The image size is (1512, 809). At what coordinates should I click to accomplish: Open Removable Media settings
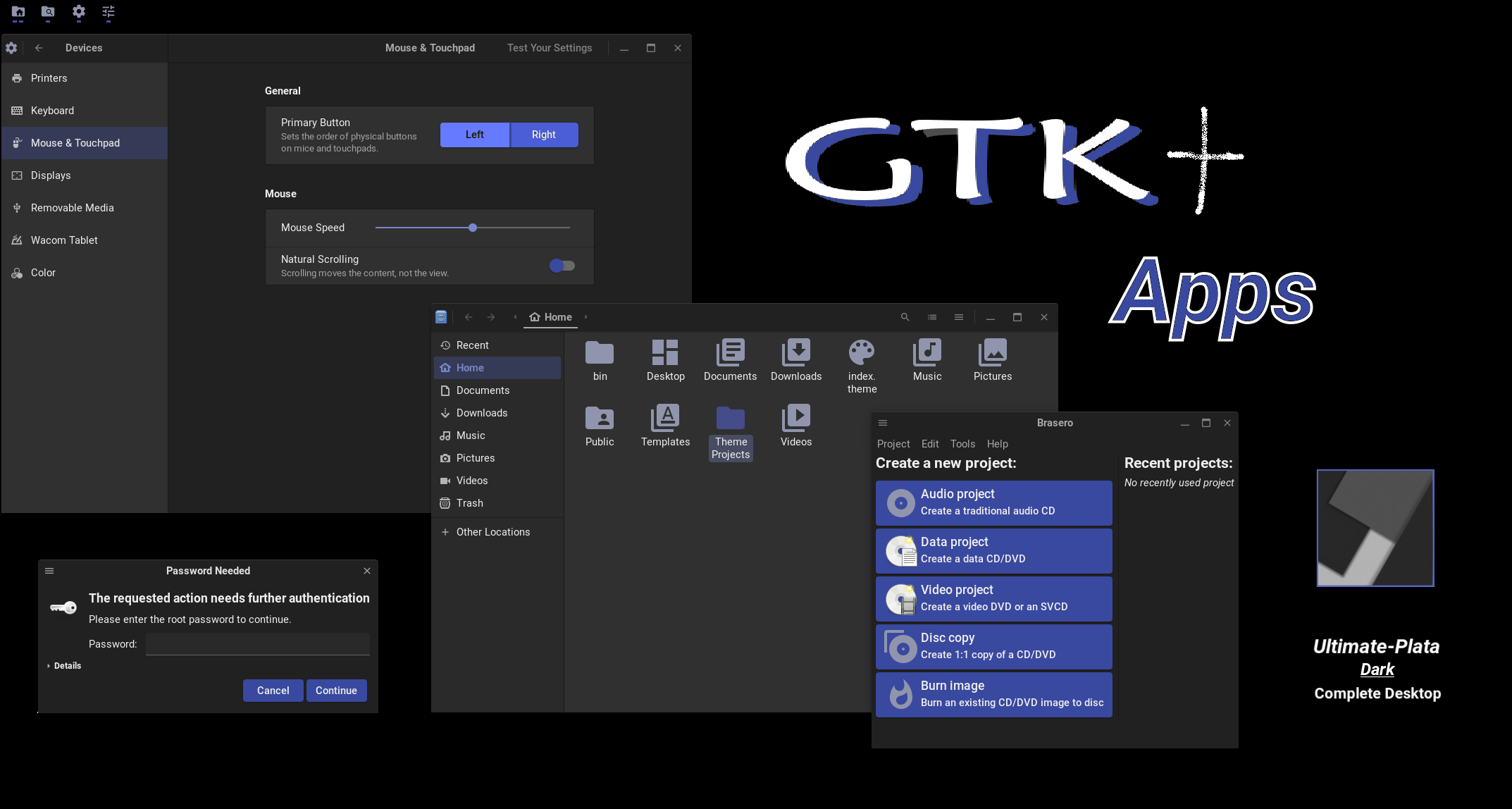pos(85,208)
